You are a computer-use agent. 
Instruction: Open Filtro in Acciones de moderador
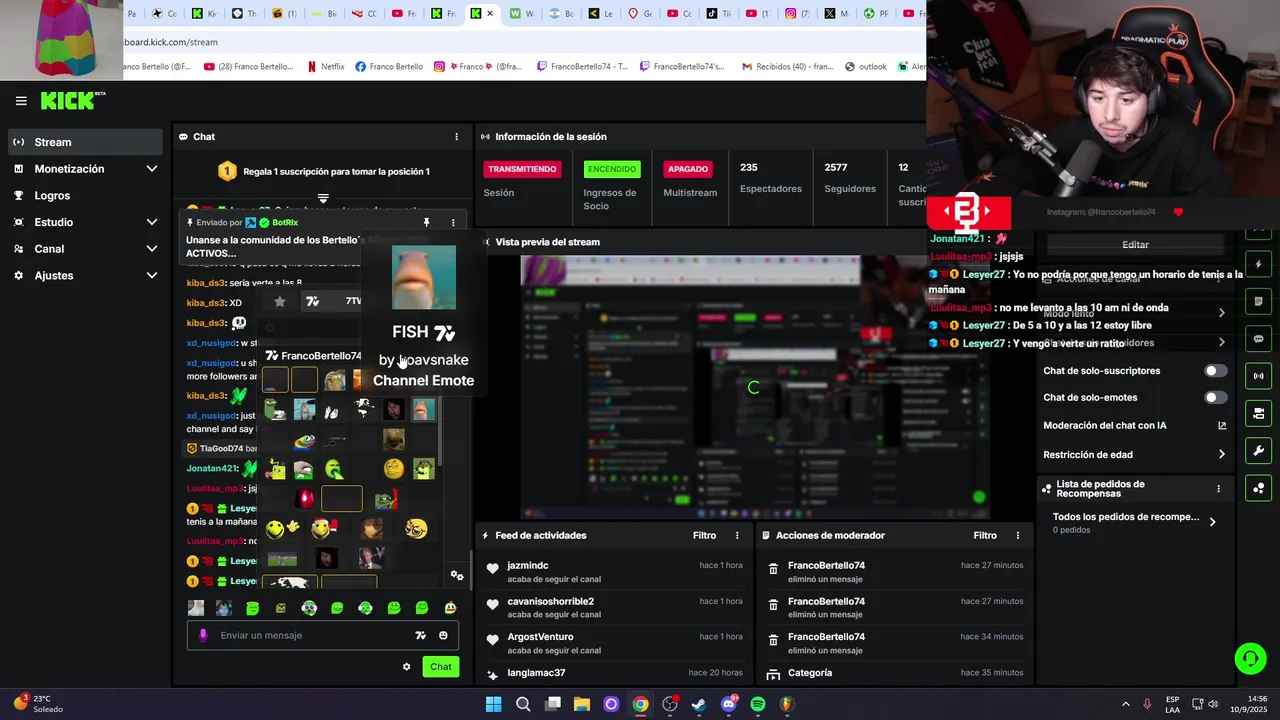(985, 536)
